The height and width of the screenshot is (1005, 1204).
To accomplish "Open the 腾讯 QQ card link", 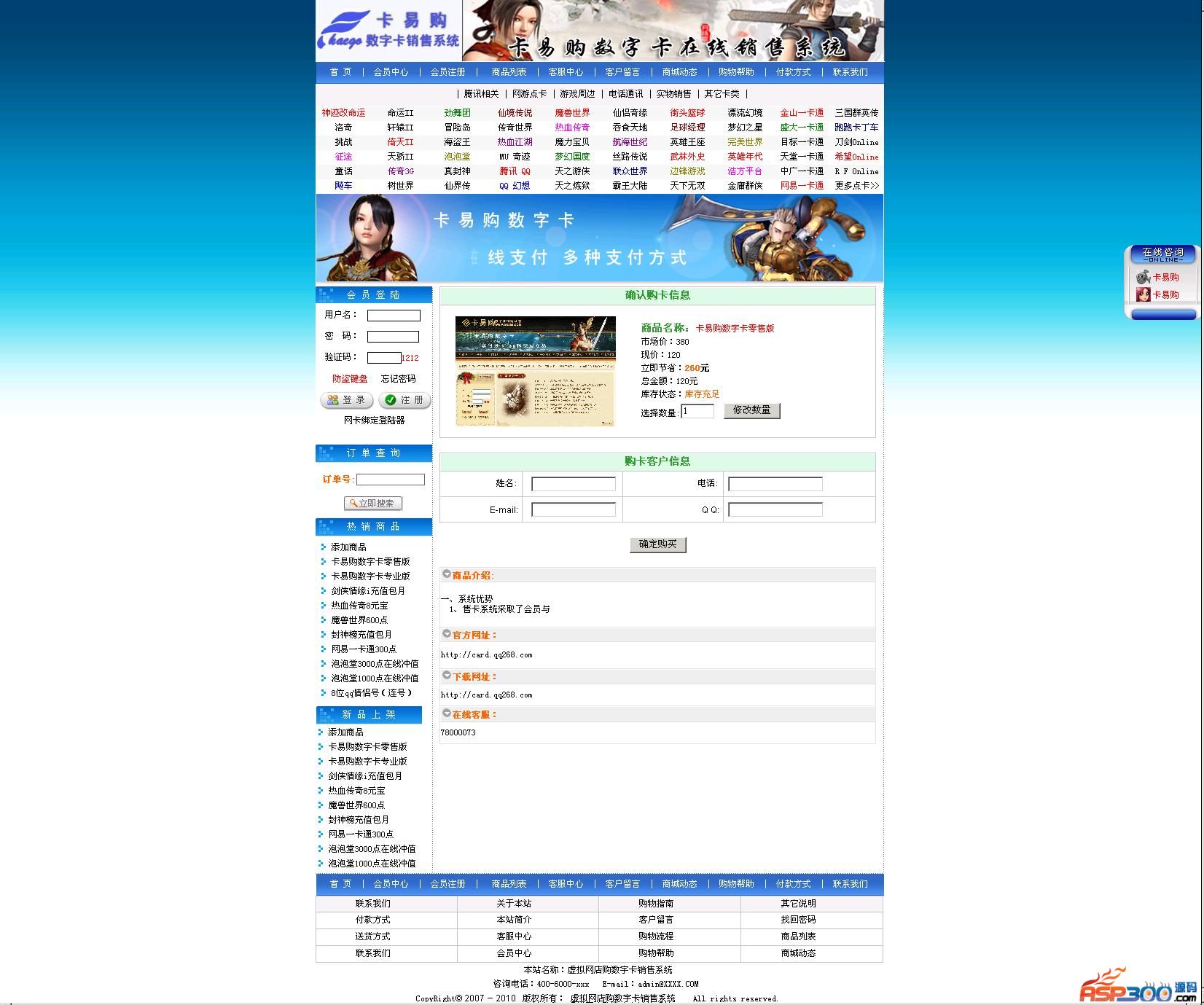I will [x=515, y=171].
